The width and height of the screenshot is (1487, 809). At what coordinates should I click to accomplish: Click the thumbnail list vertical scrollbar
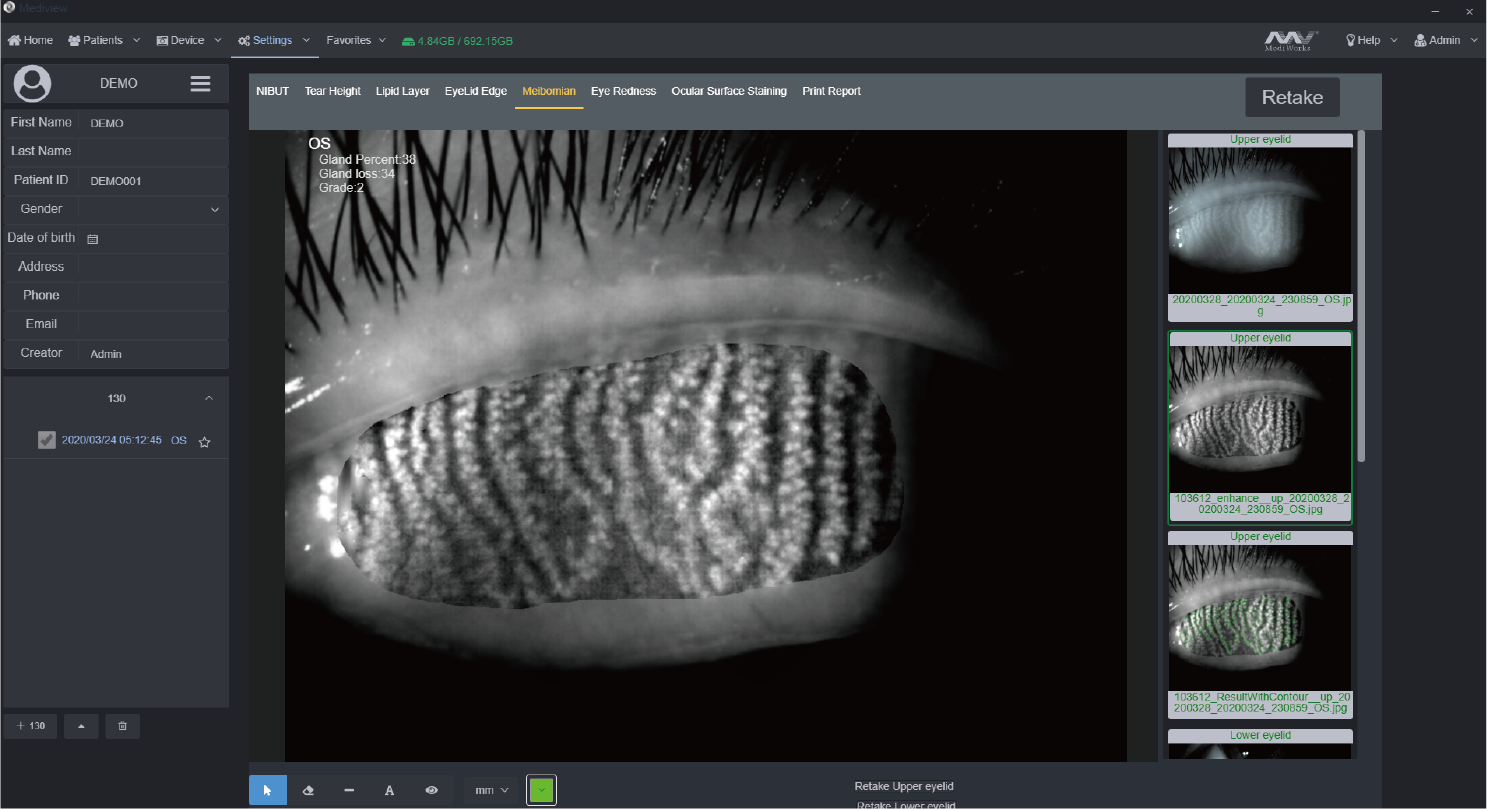coord(1361,296)
